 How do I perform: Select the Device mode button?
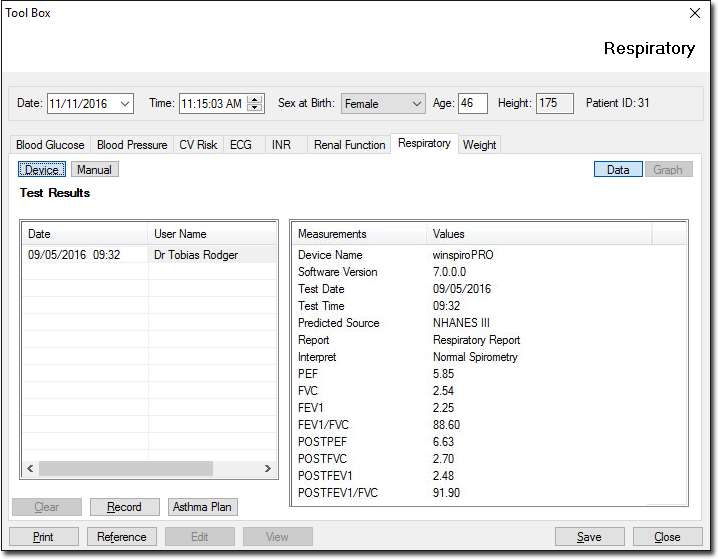click(x=41, y=170)
